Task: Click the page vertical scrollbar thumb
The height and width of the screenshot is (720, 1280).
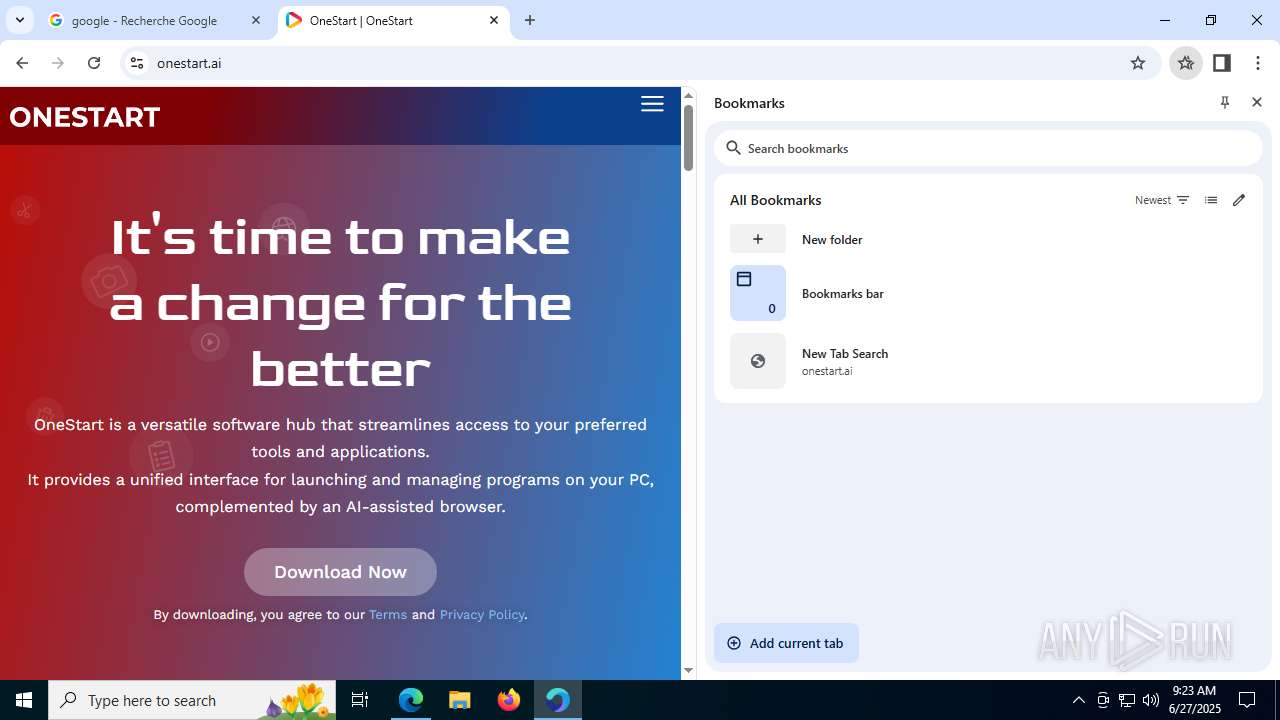Action: click(x=688, y=137)
